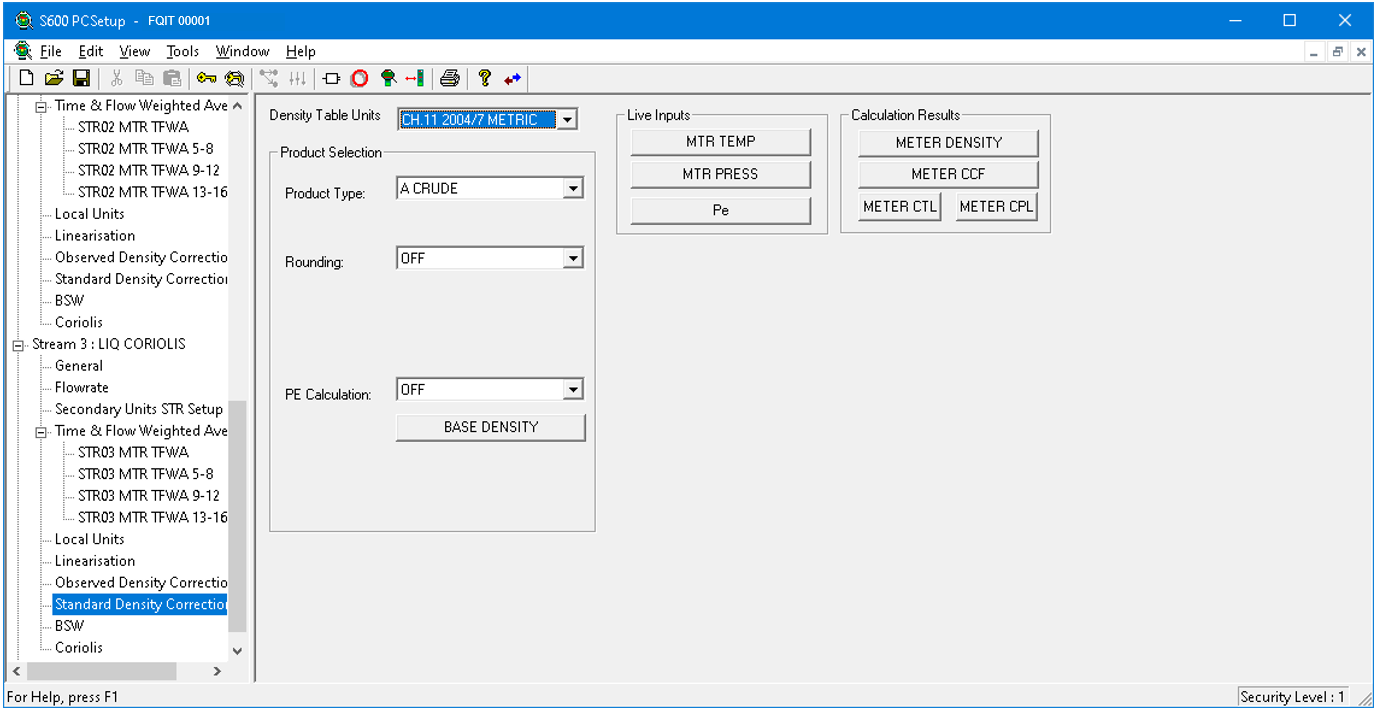
Task: Open an existing configuration file
Action: click(x=54, y=78)
